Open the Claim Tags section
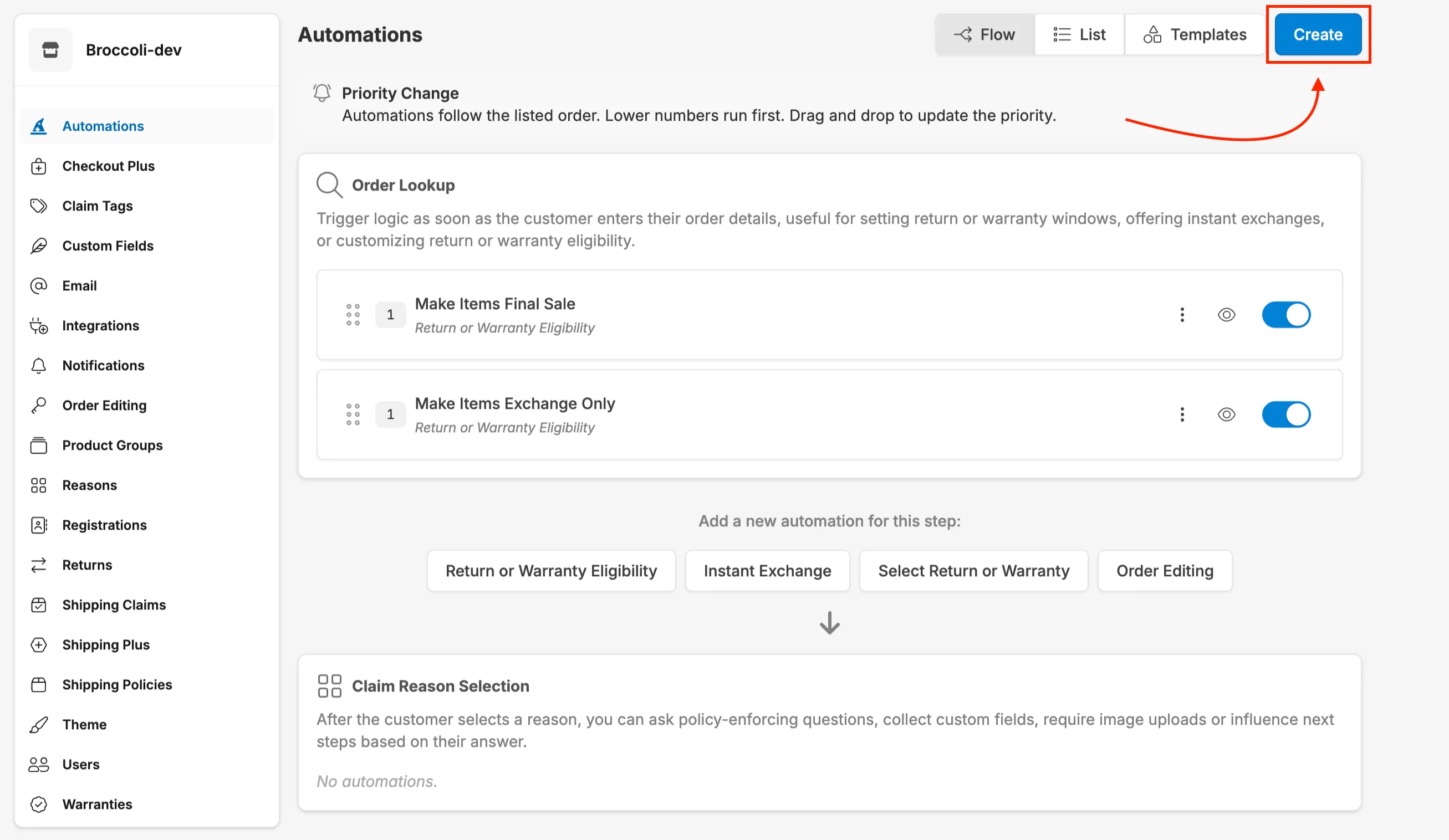 [97, 205]
